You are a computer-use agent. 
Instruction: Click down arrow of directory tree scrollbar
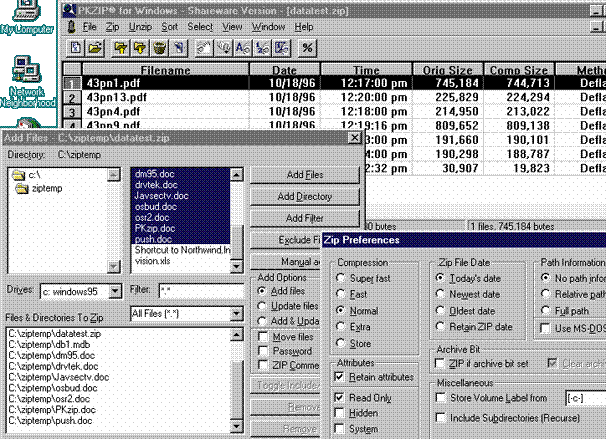point(113,266)
